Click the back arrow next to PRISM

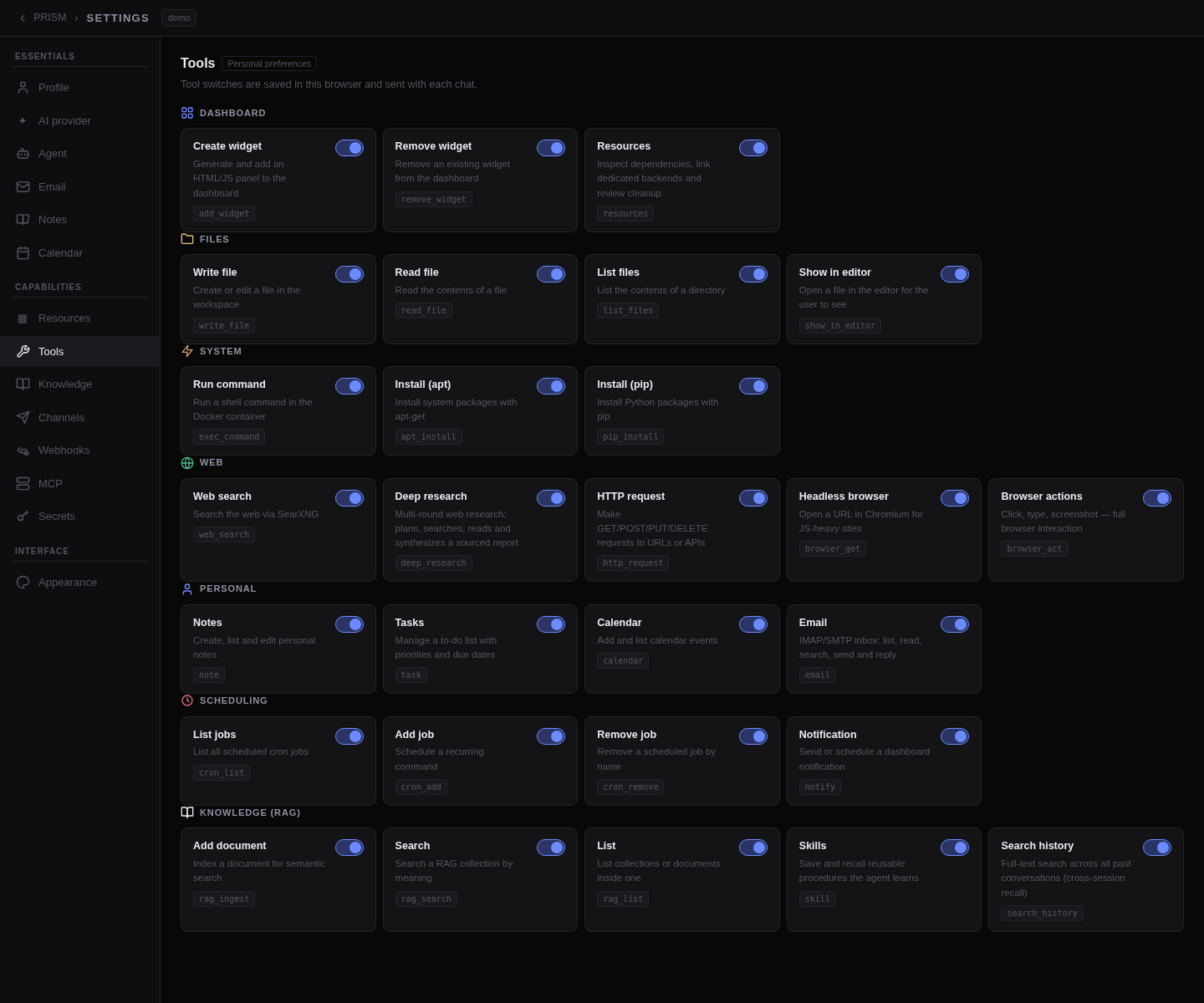coord(23,18)
